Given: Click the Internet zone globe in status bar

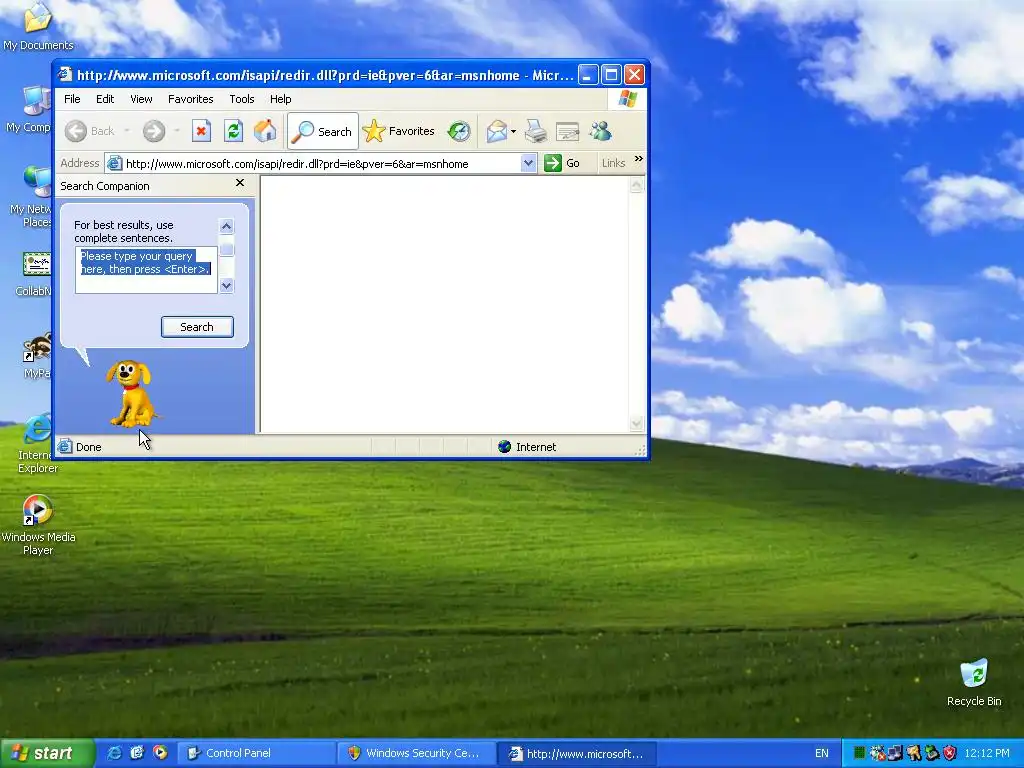Looking at the screenshot, I should point(504,447).
